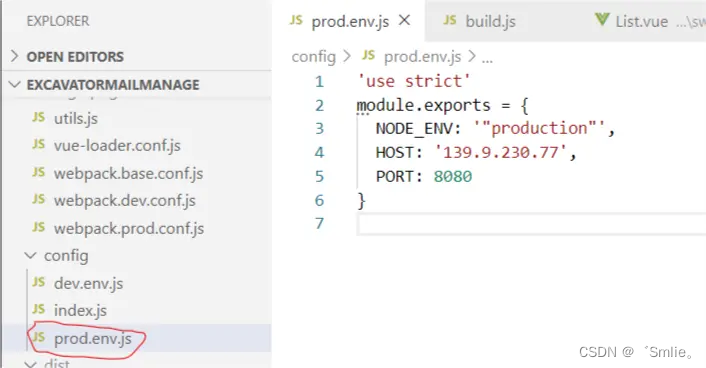Click the '139.9.230.77' host value
706x368 pixels.
pyautogui.click(x=500, y=153)
